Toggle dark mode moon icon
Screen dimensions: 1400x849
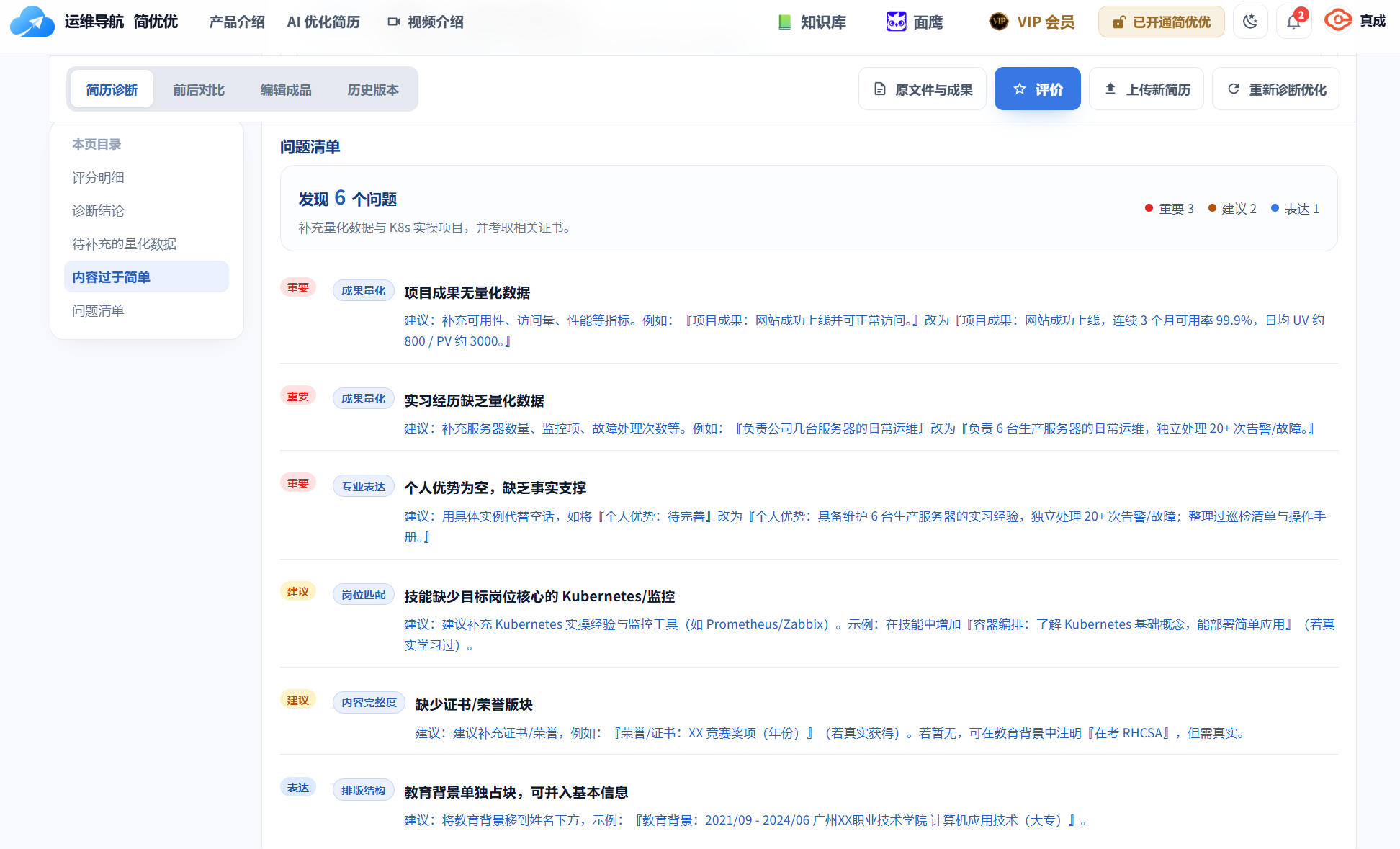(x=1250, y=22)
